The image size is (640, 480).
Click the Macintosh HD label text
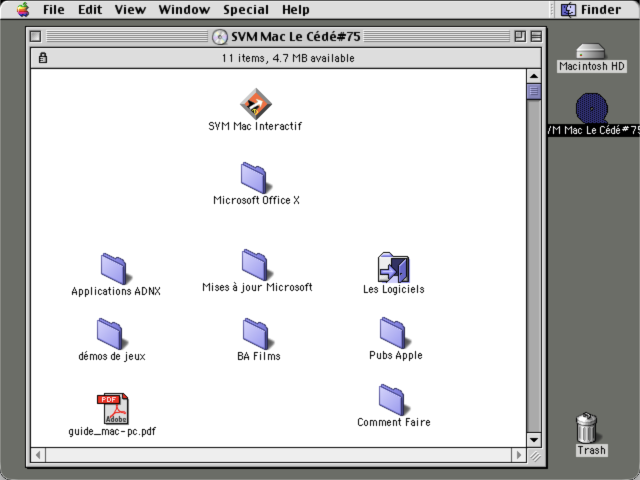pyautogui.click(x=592, y=66)
